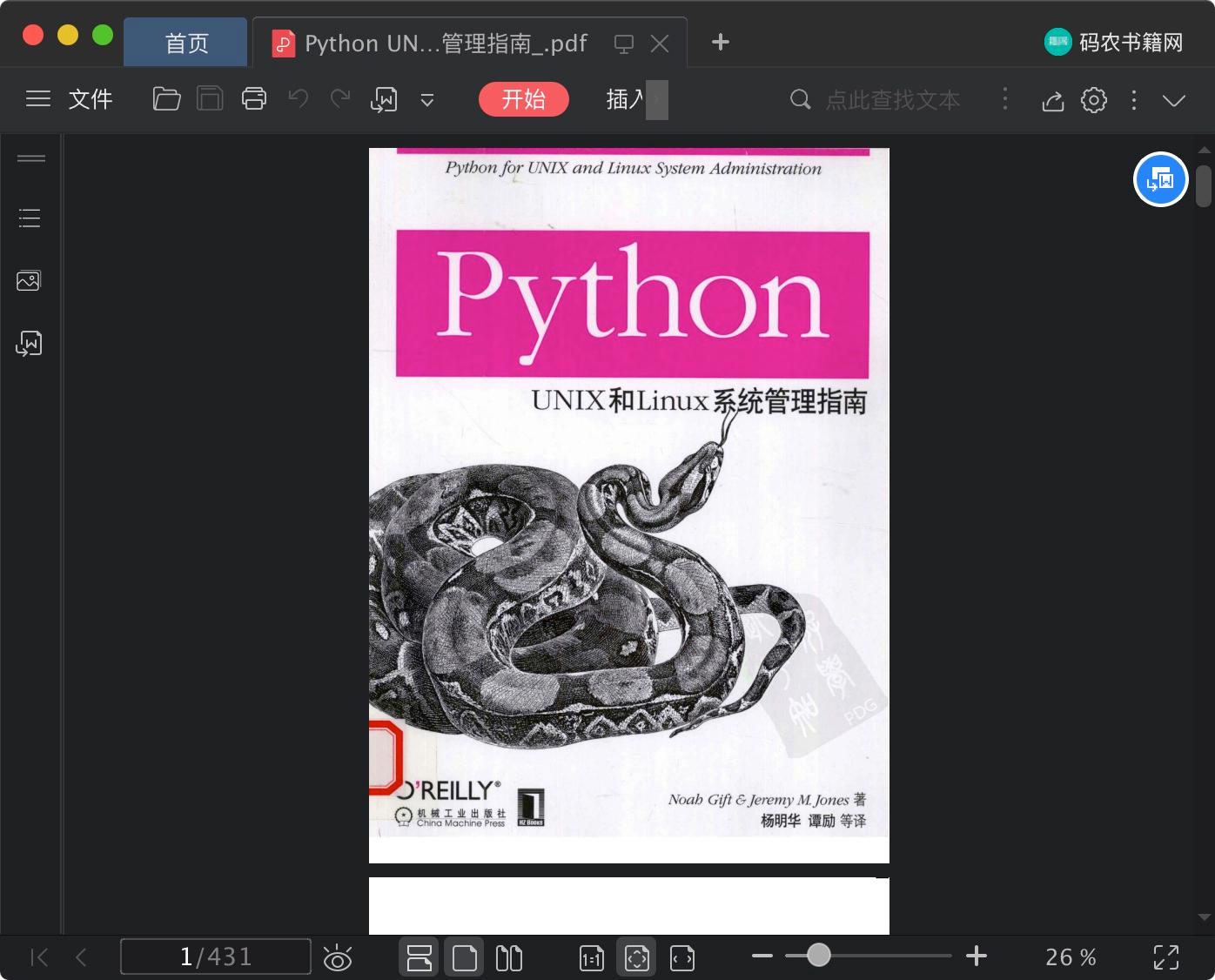Open the 文件 menu
Image resolution: width=1215 pixels, height=980 pixels.
click(x=91, y=99)
